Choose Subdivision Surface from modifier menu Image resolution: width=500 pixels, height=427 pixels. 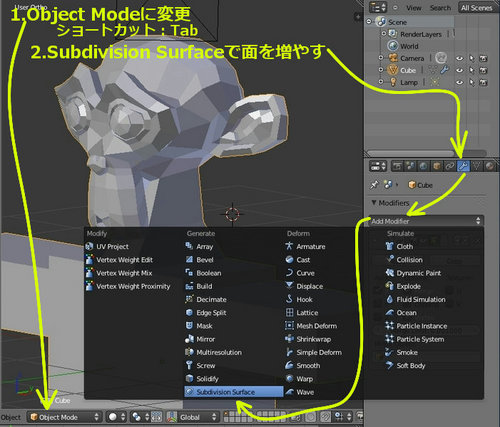(234, 392)
